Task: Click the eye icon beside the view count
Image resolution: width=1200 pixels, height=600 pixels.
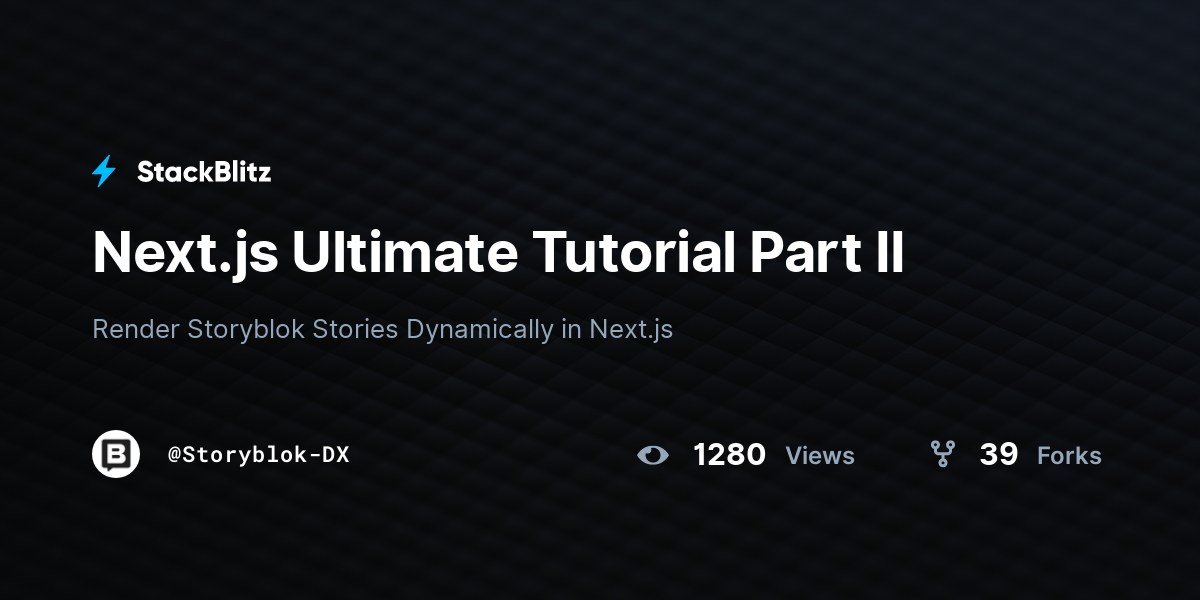Action: click(x=653, y=456)
